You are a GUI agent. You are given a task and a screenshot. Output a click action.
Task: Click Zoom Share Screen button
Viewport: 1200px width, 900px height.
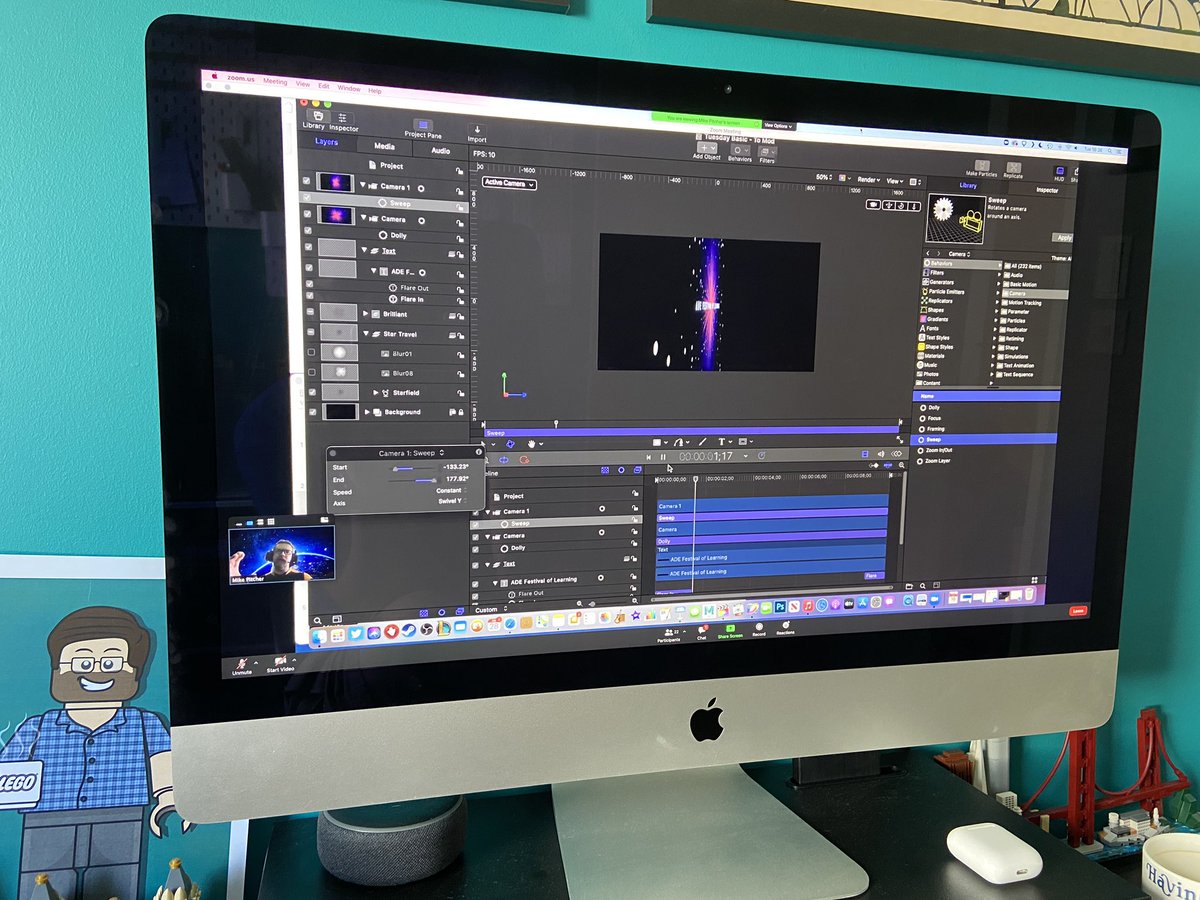point(729,631)
